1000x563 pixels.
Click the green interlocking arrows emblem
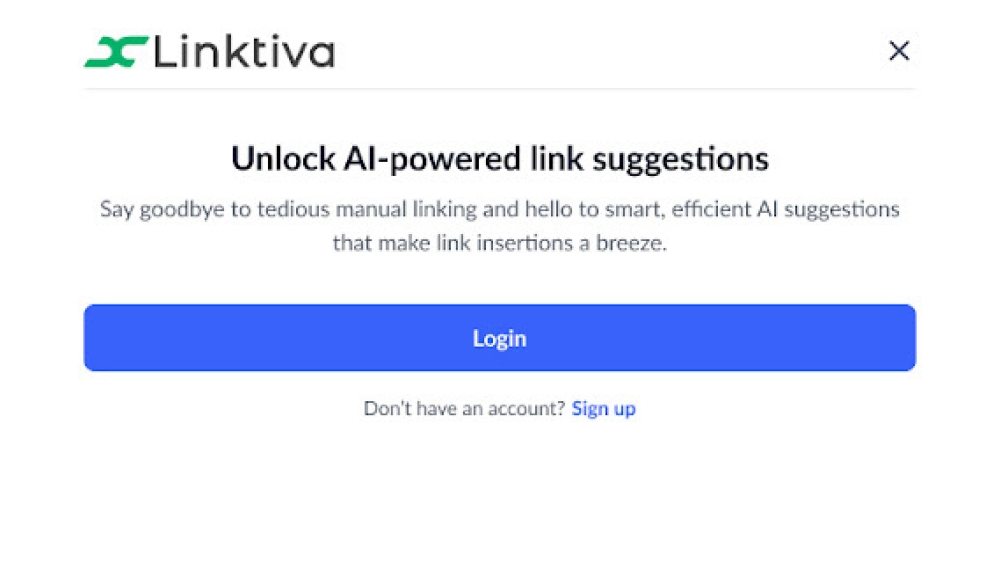click(x=116, y=52)
